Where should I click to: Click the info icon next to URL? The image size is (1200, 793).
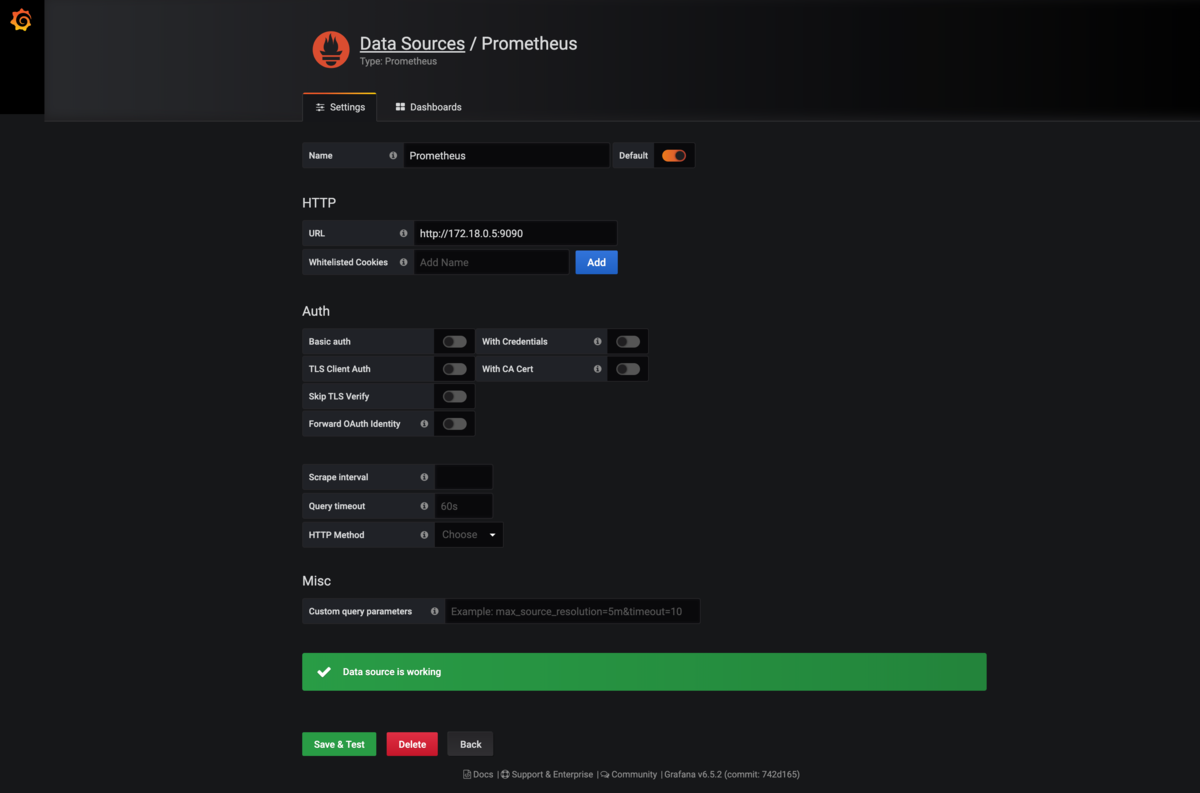pos(403,233)
